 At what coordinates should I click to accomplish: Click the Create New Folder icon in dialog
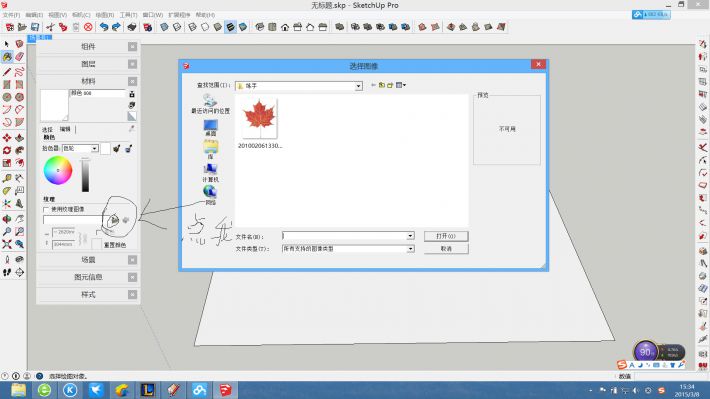(x=390, y=85)
